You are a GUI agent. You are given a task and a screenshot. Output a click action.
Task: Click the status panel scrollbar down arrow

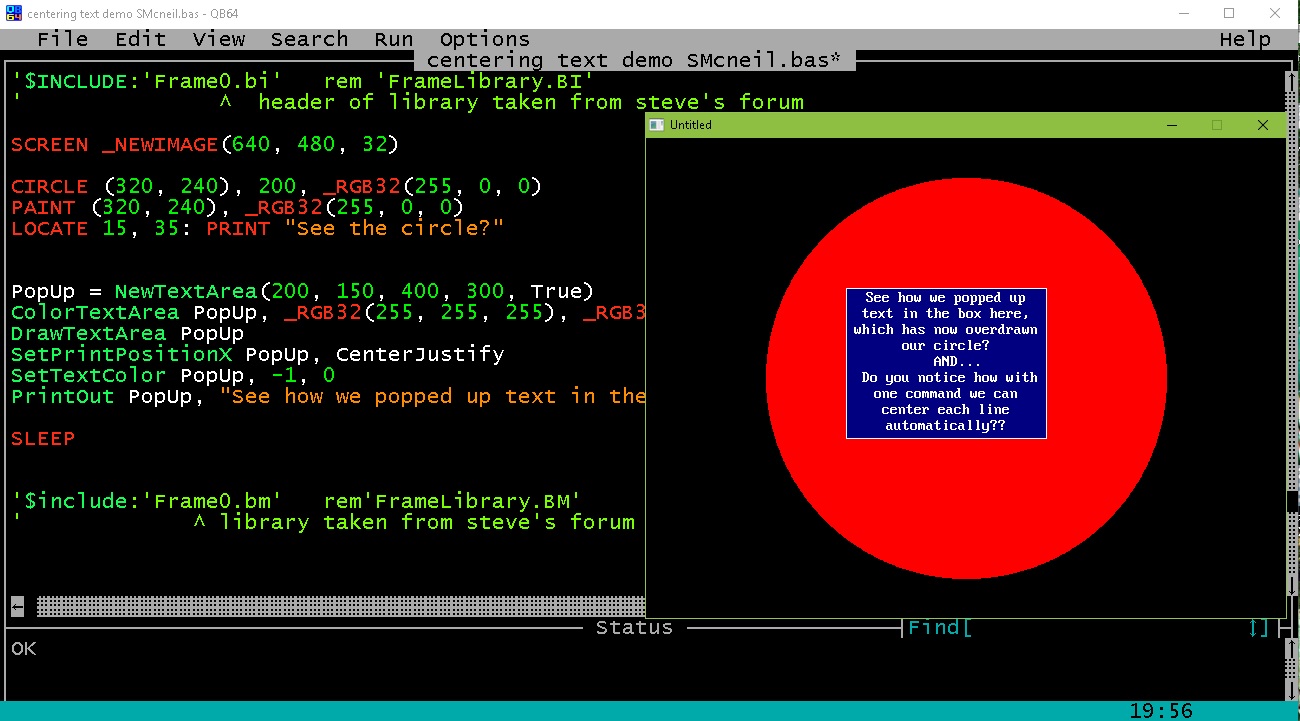(x=1290, y=690)
